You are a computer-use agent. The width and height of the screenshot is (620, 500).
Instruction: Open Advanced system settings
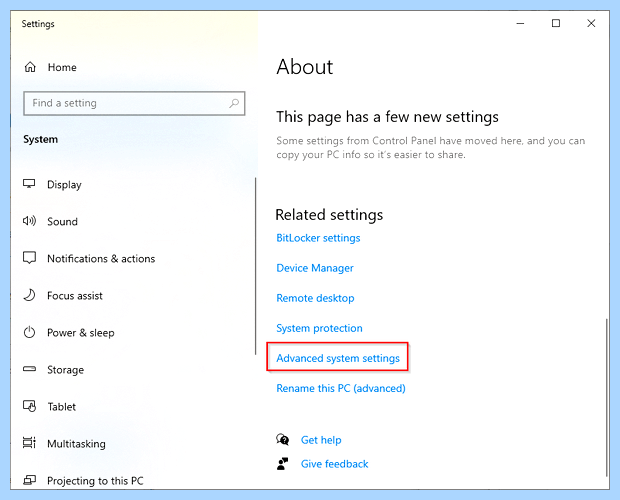338,358
